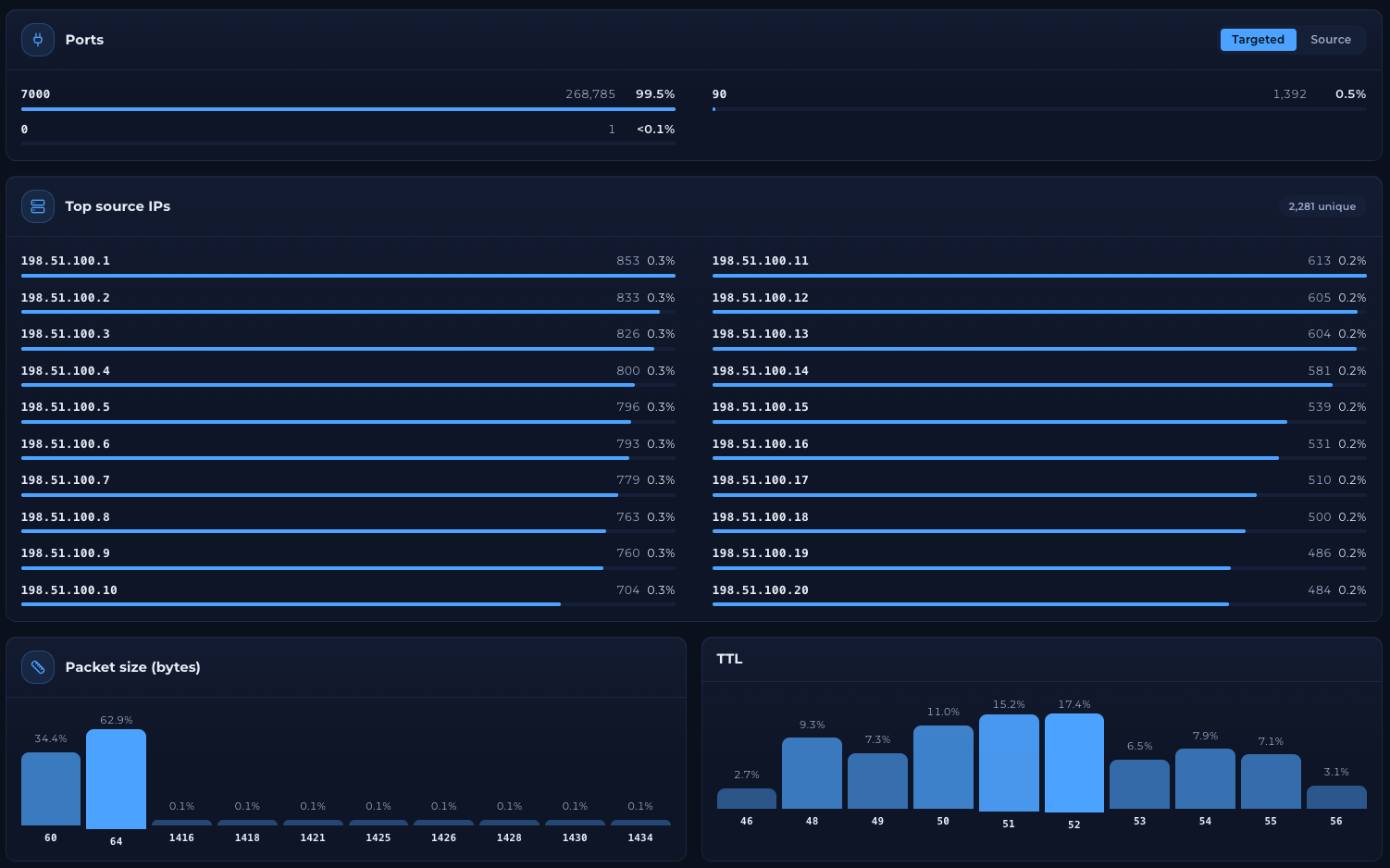The width and height of the screenshot is (1390, 868).
Task: Click the Ports panel heading
Action: (x=85, y=40)
